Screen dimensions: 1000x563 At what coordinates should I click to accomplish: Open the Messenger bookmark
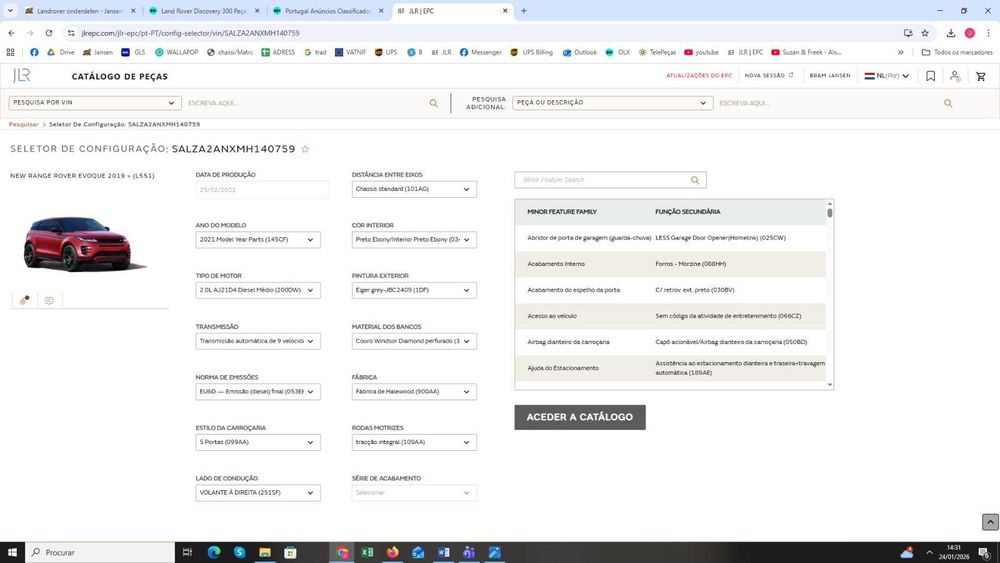coord(480,52)
